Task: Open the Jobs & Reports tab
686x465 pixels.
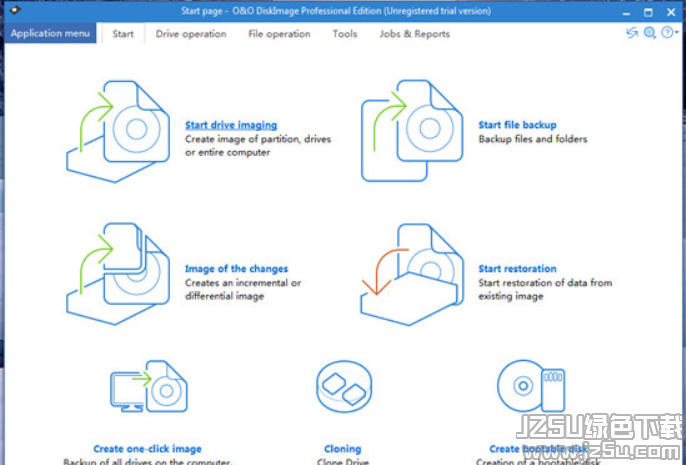Action: pyautogui.click(x=415, y=34)
